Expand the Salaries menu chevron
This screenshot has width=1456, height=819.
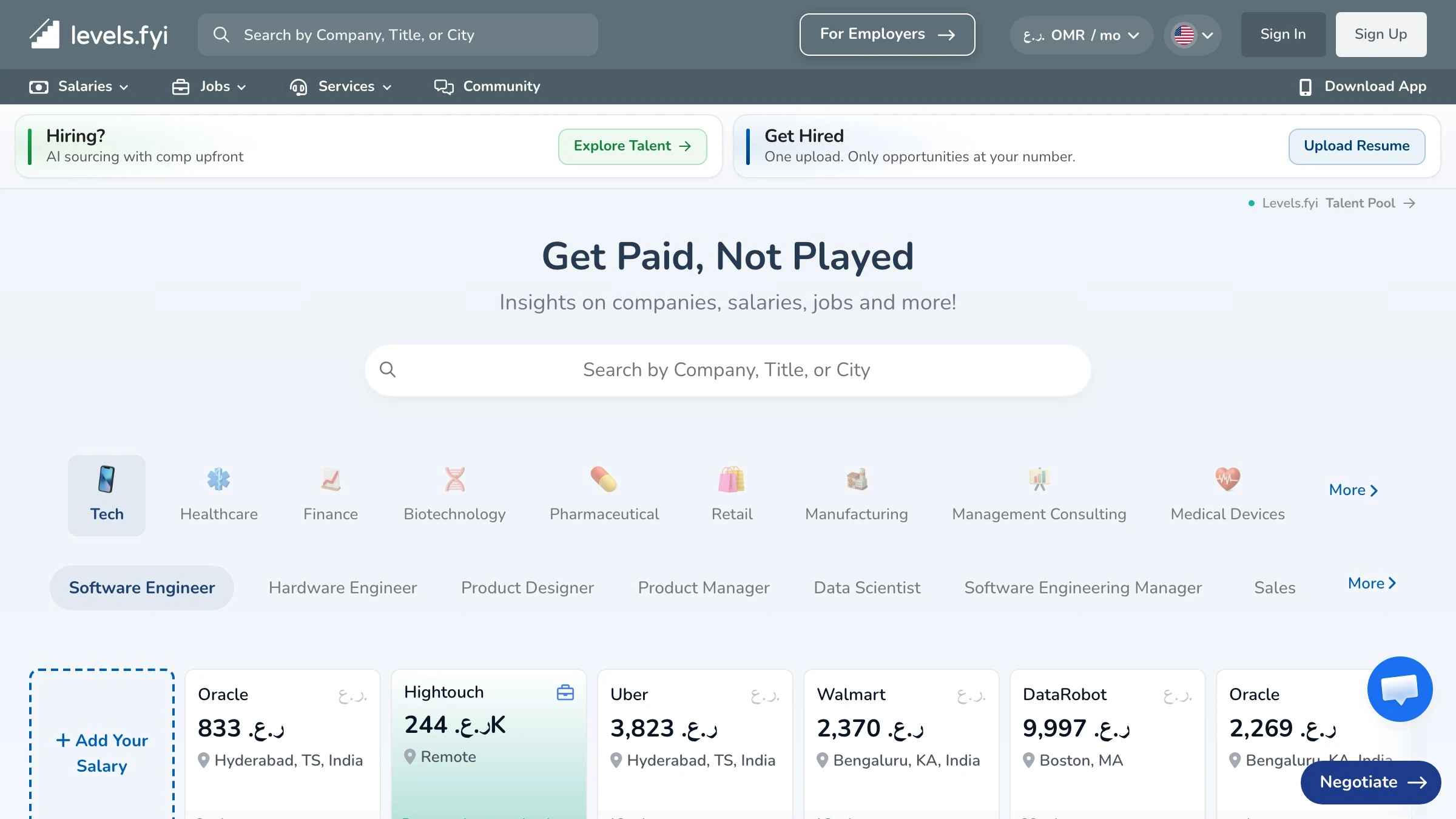click(x=124, y=87)
